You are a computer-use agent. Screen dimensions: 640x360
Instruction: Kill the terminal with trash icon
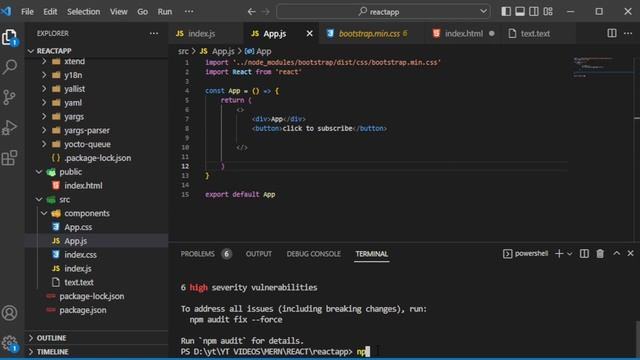600,254
